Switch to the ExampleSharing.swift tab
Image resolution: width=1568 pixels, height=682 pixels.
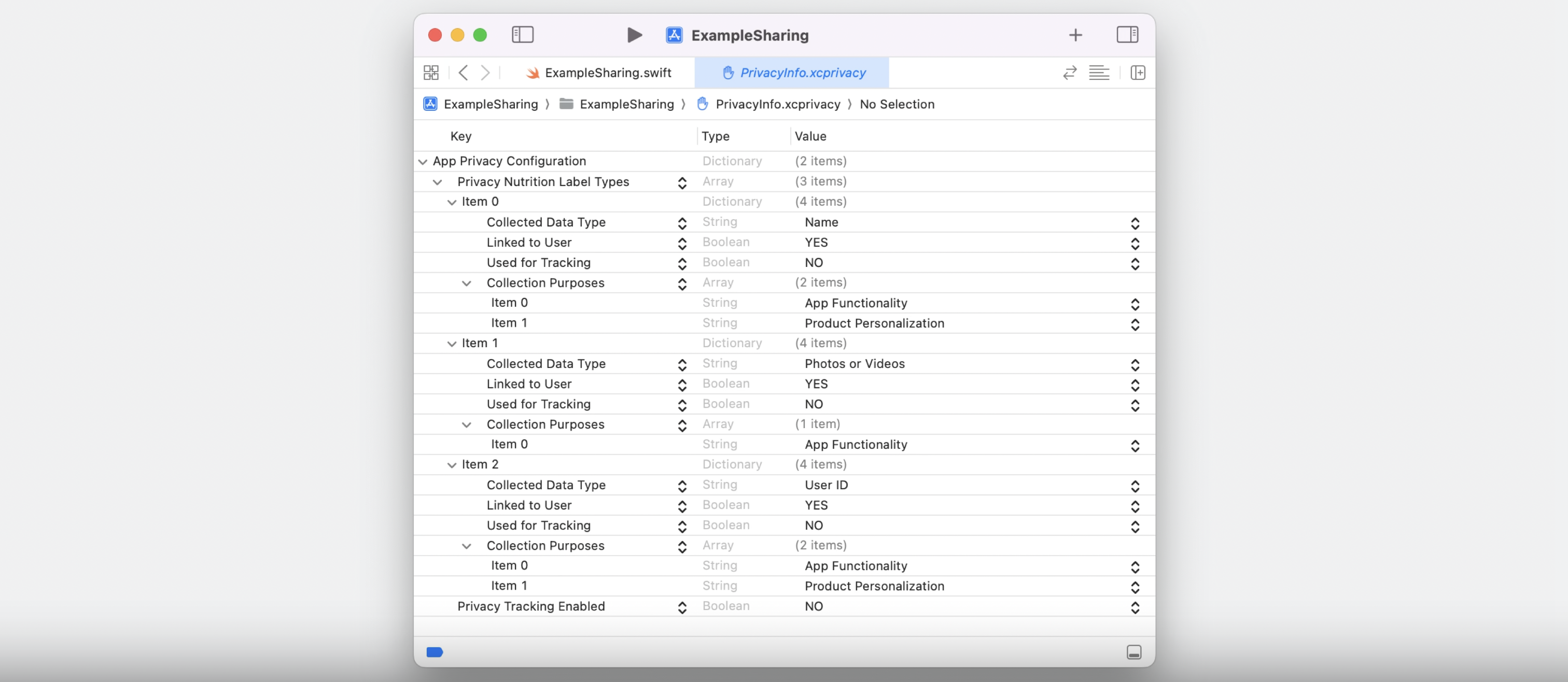coord(598,73)
